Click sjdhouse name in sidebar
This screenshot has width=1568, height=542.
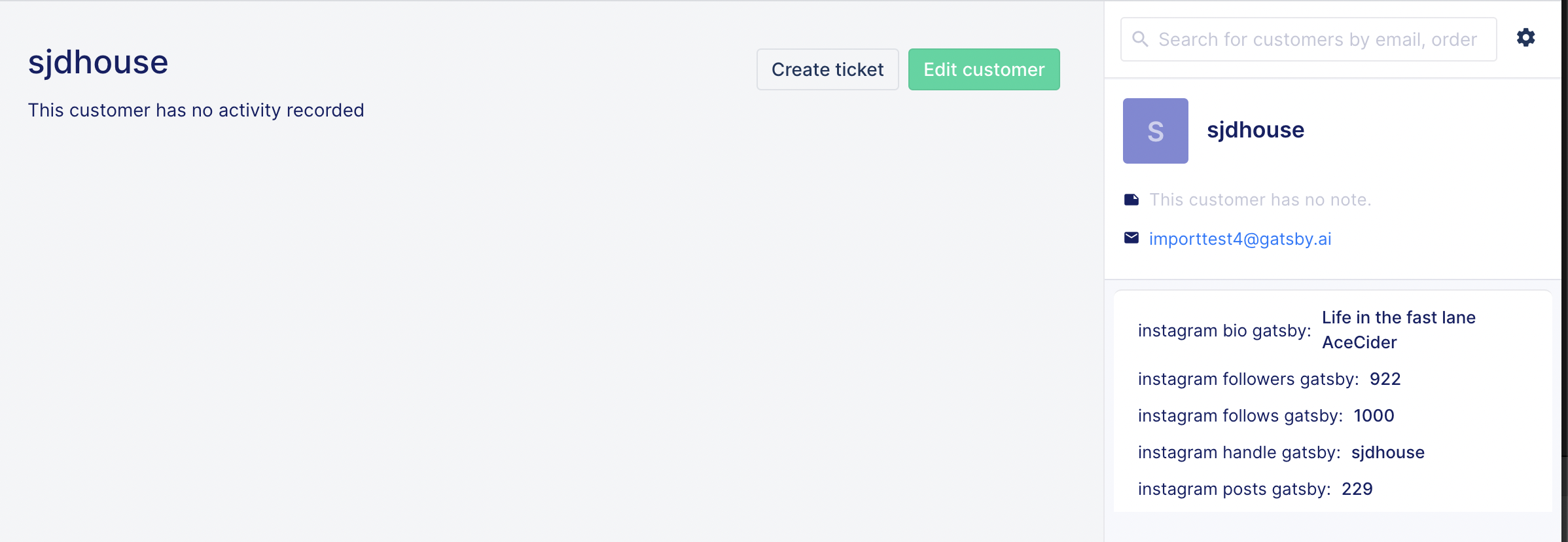coord(1256,130)
